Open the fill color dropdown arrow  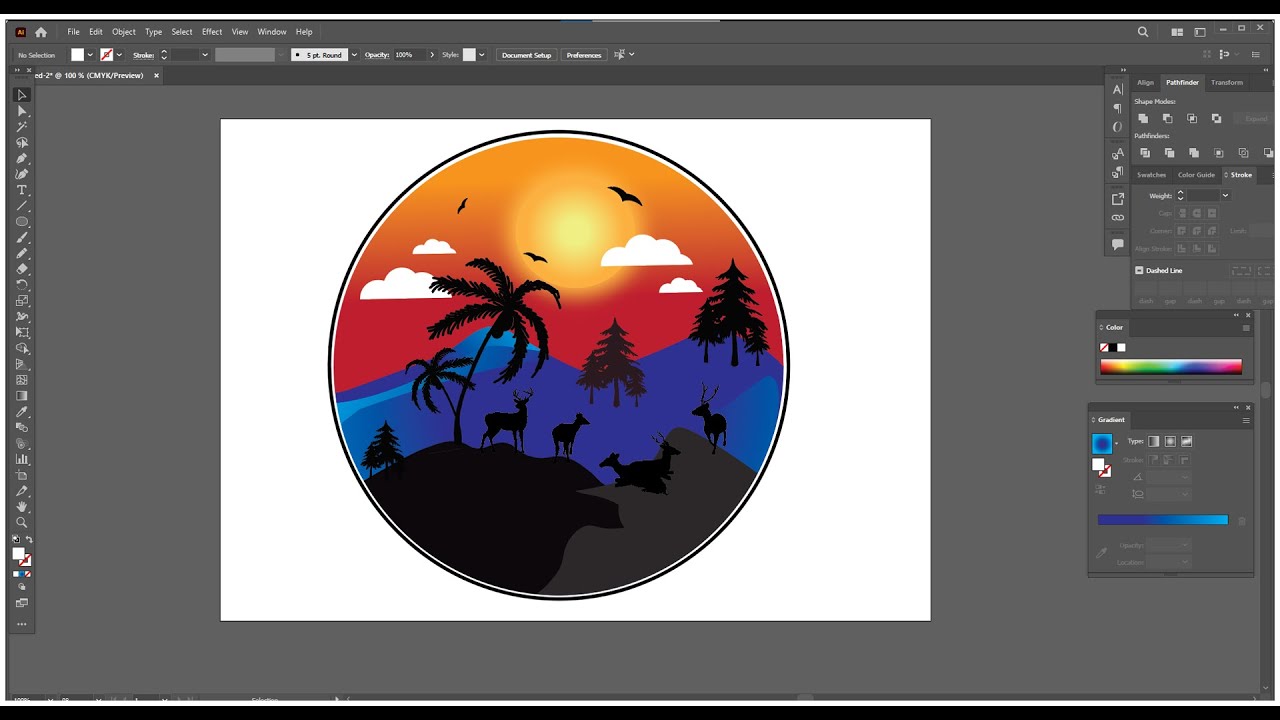90,55
